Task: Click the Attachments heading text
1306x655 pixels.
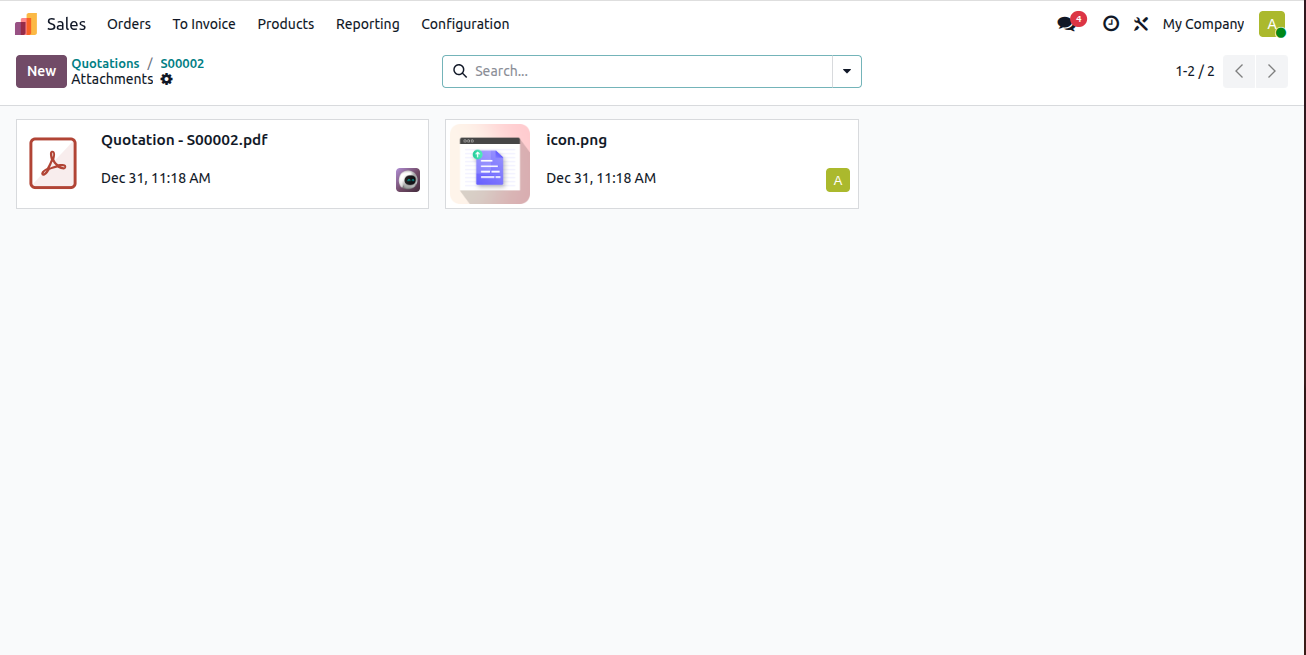Action: click(x=113, y=79)
